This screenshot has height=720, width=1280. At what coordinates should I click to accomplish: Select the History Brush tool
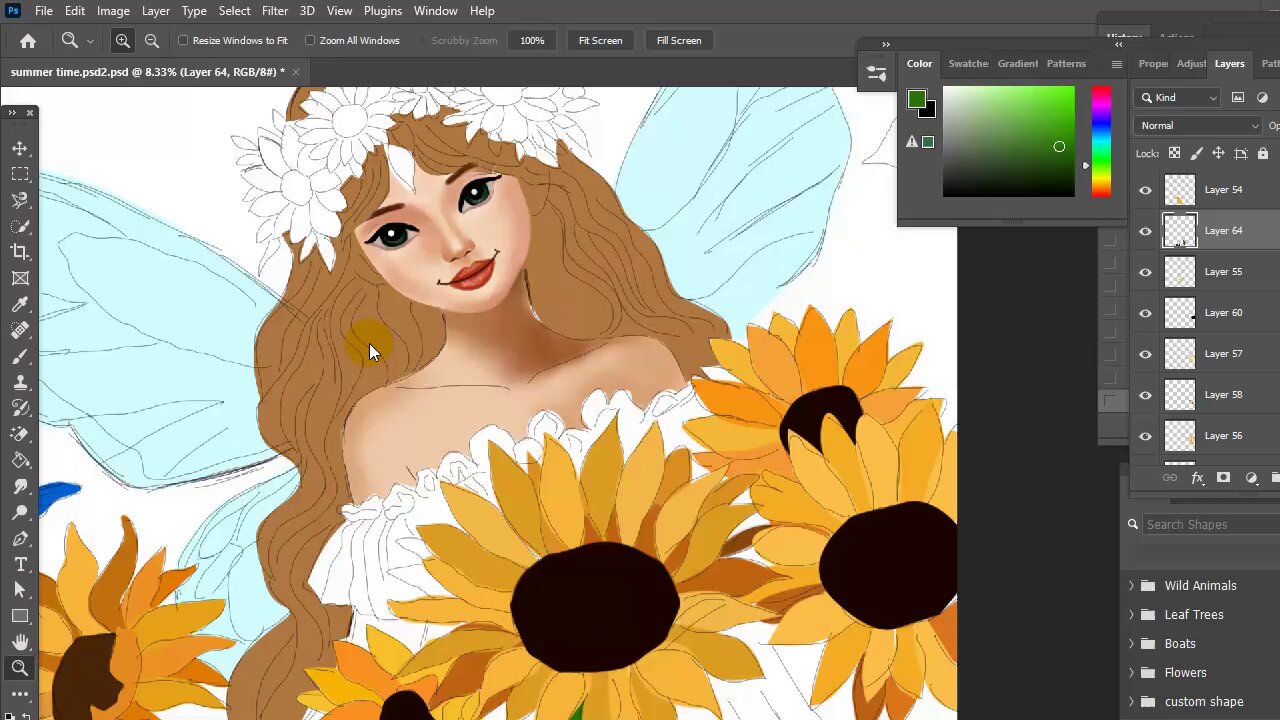click(20, 408)
